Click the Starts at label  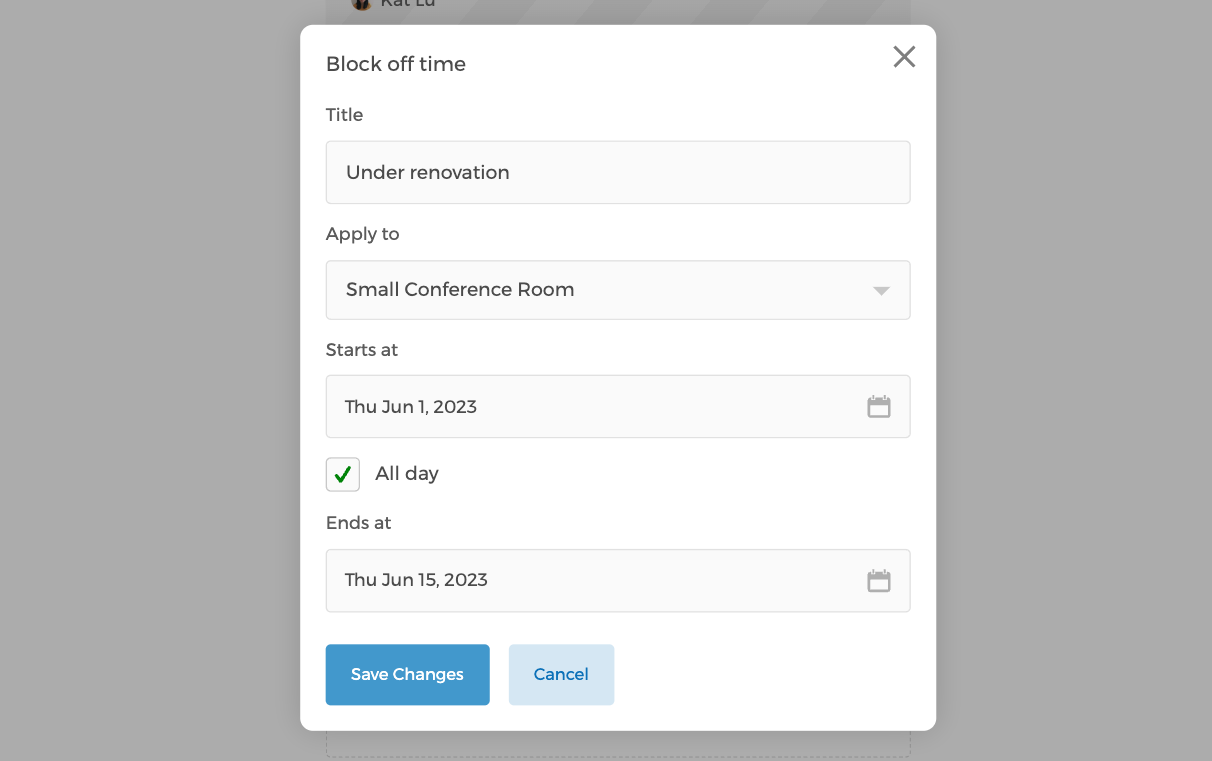pos(361,350)
